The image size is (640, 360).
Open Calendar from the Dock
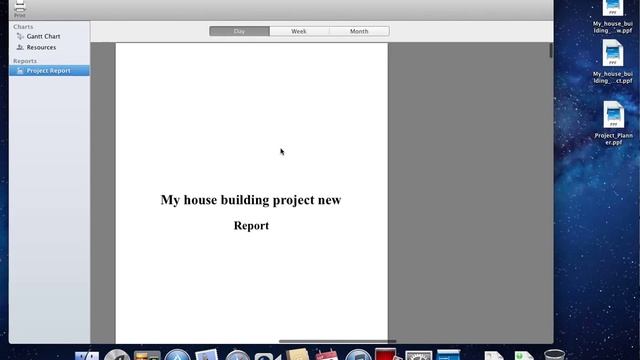pos(327,355)
